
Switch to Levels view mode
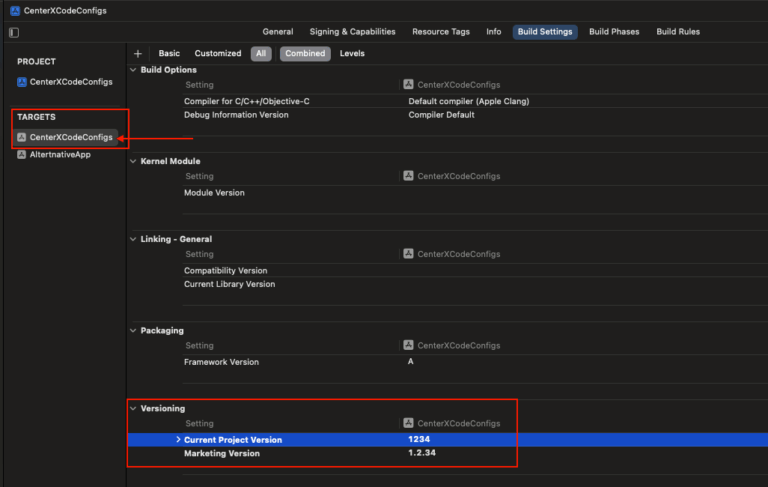click(352, 53)
